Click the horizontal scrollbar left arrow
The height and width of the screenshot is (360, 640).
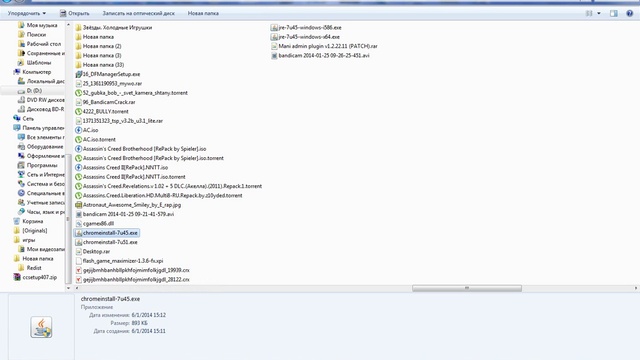tap(77, 288)
